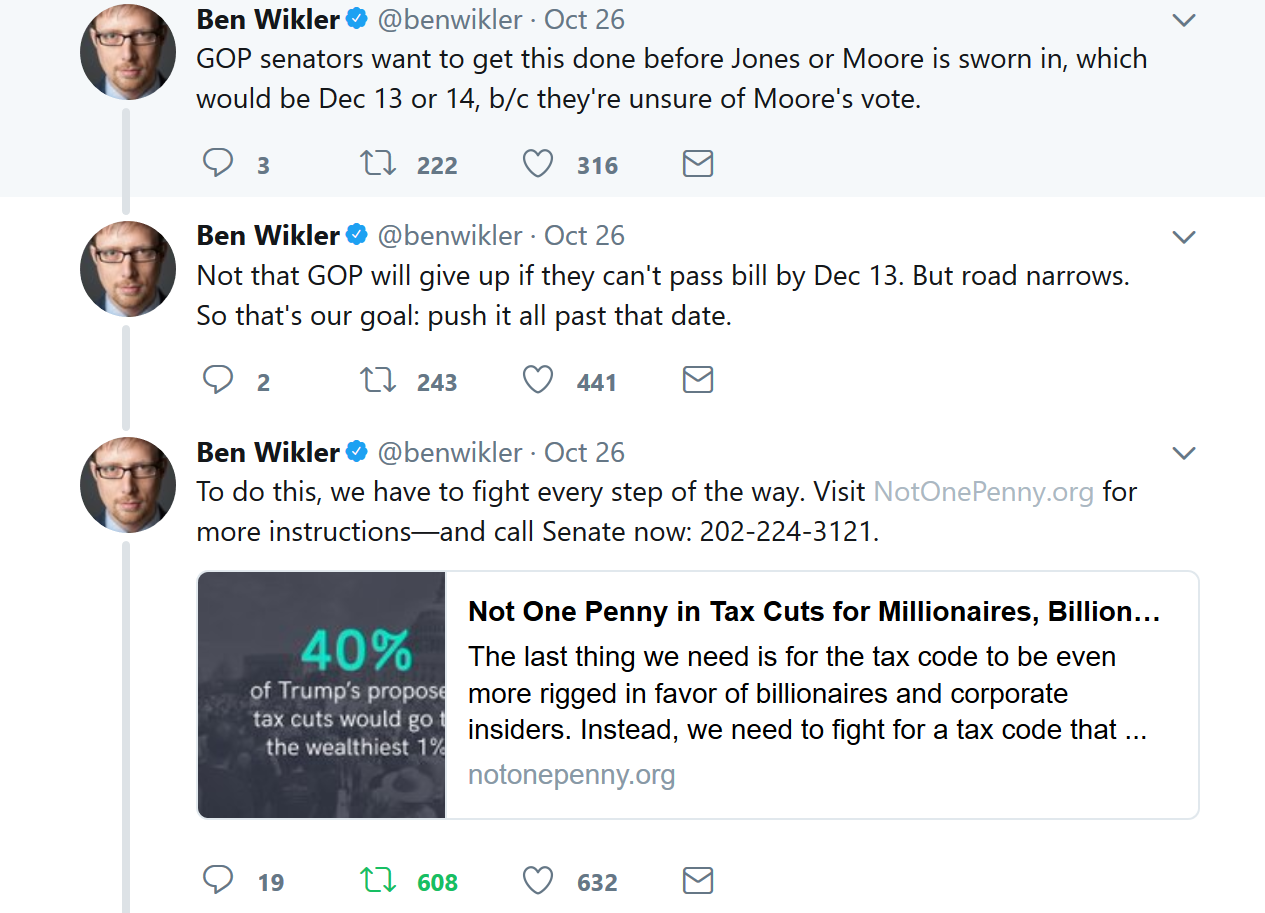Like the tweet with 316 likes

click(538, 163)
